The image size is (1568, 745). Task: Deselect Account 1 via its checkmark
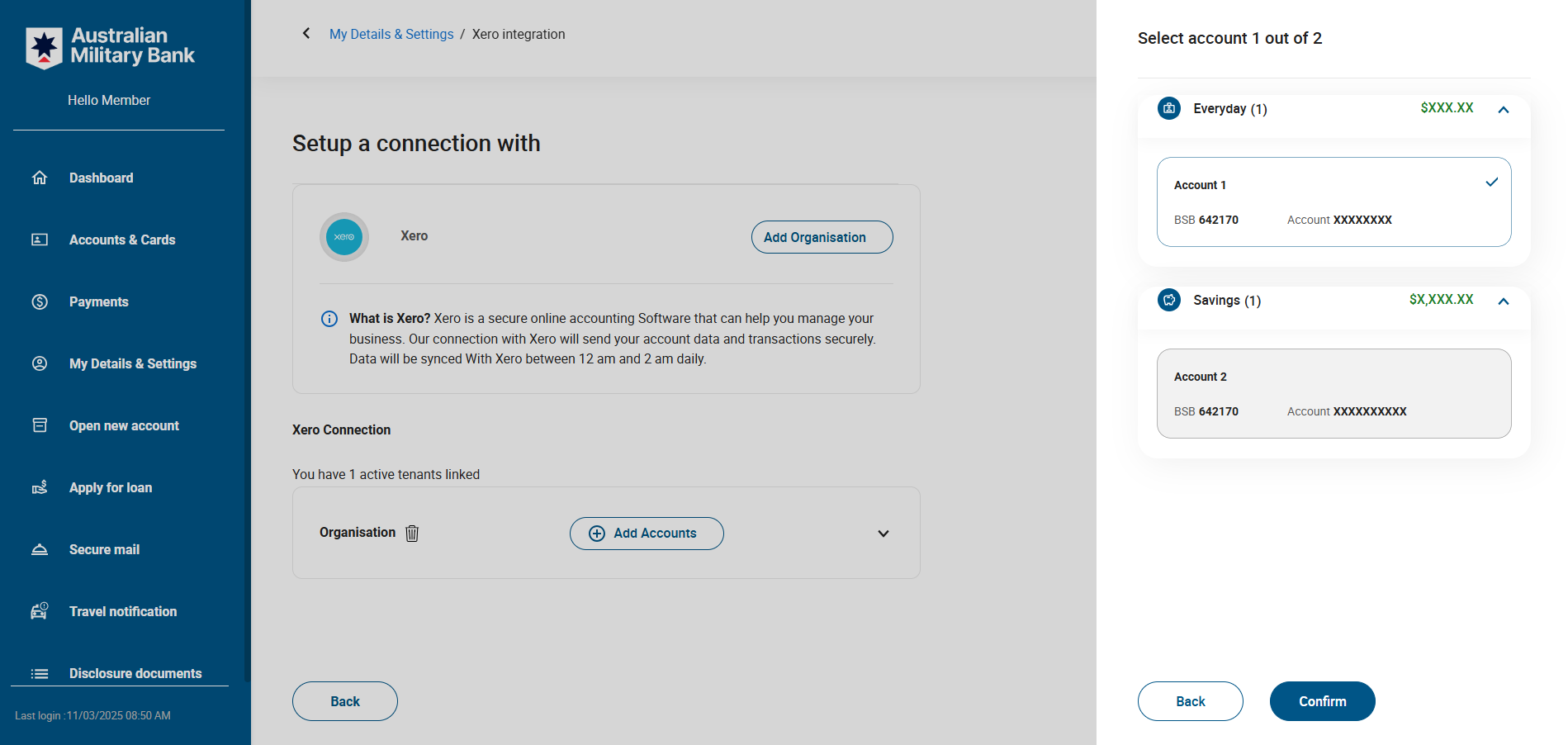click(x=1492, y=183)
